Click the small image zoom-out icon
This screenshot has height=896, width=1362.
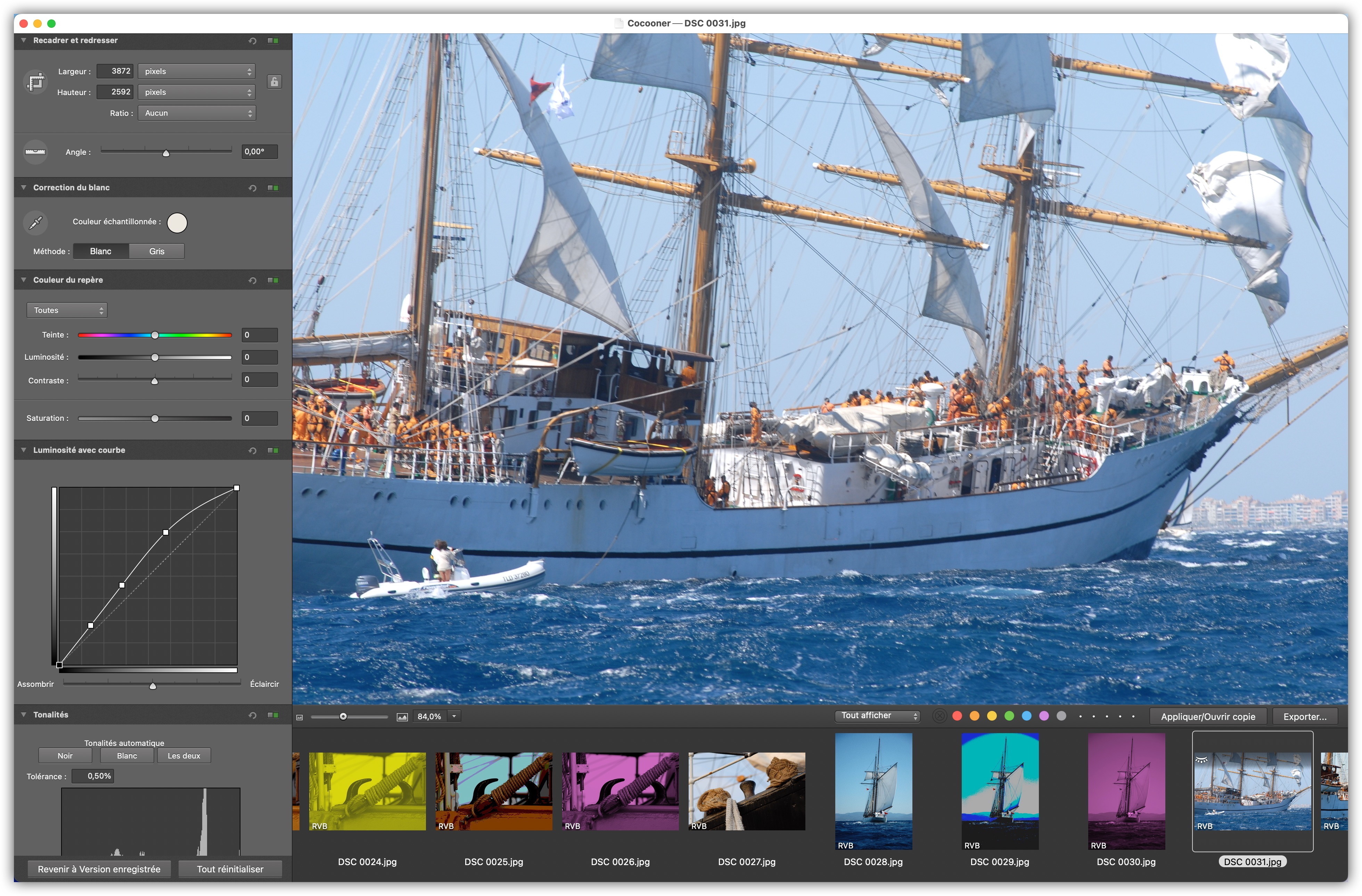coord(299,717)
